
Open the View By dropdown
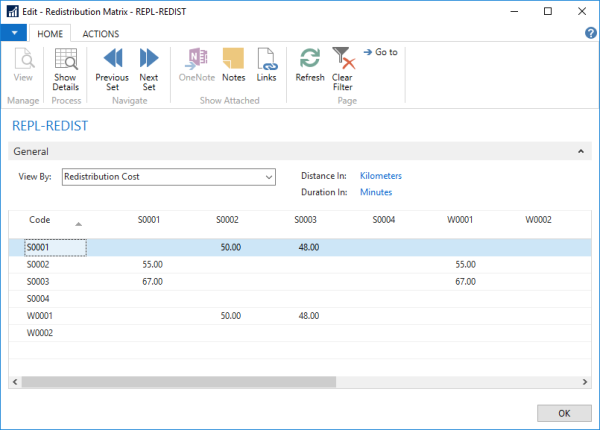268,177
